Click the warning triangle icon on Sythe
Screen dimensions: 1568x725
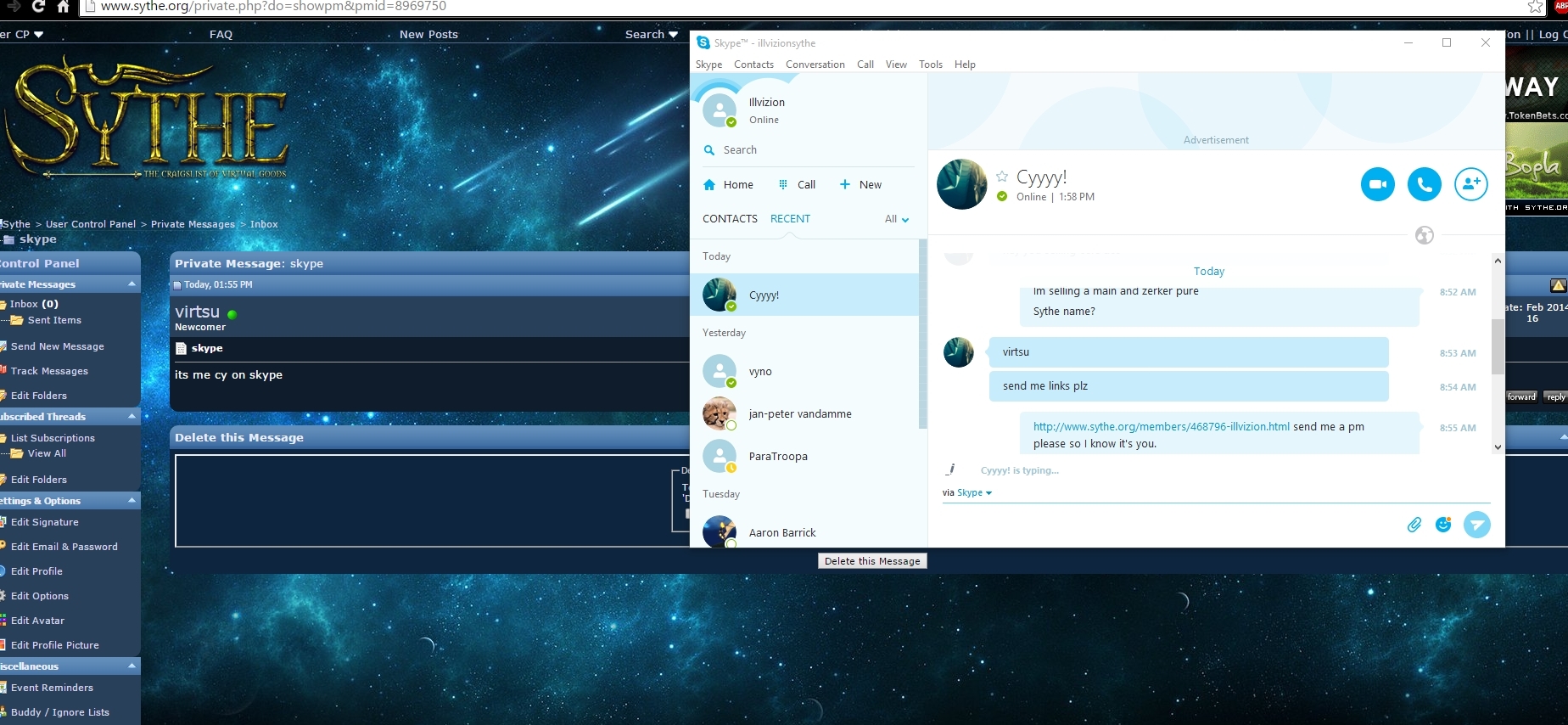click(x=1558, y=285)
